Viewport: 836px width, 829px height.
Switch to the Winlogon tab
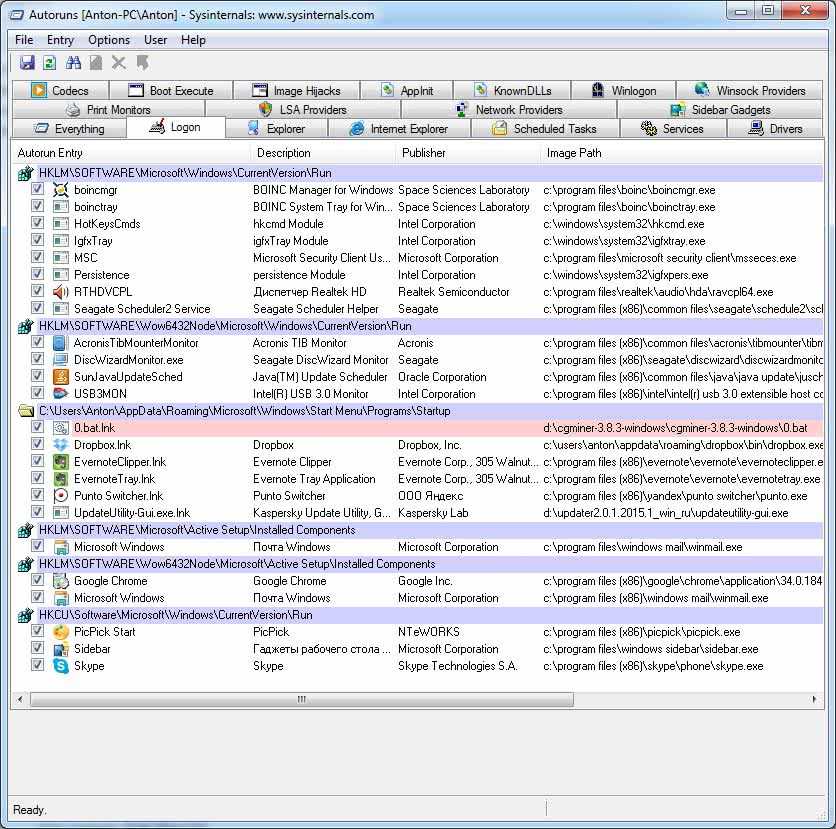tap(623, 91)
